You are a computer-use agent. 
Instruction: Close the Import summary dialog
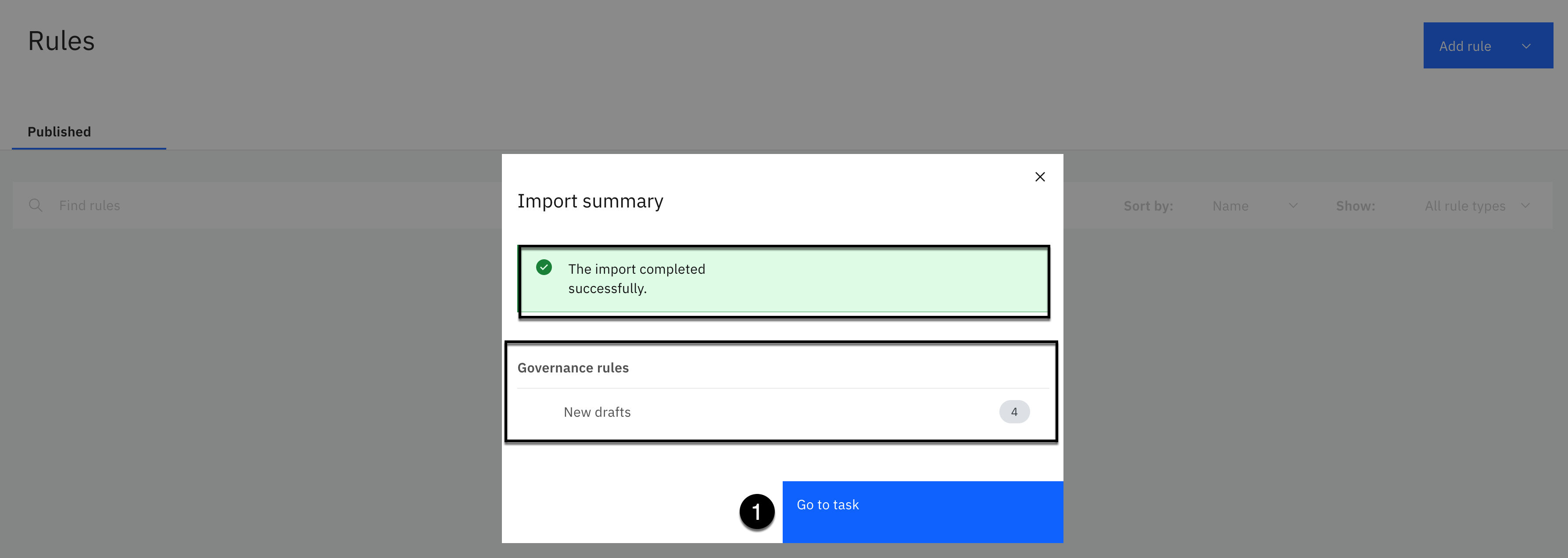pos(1040,177)
